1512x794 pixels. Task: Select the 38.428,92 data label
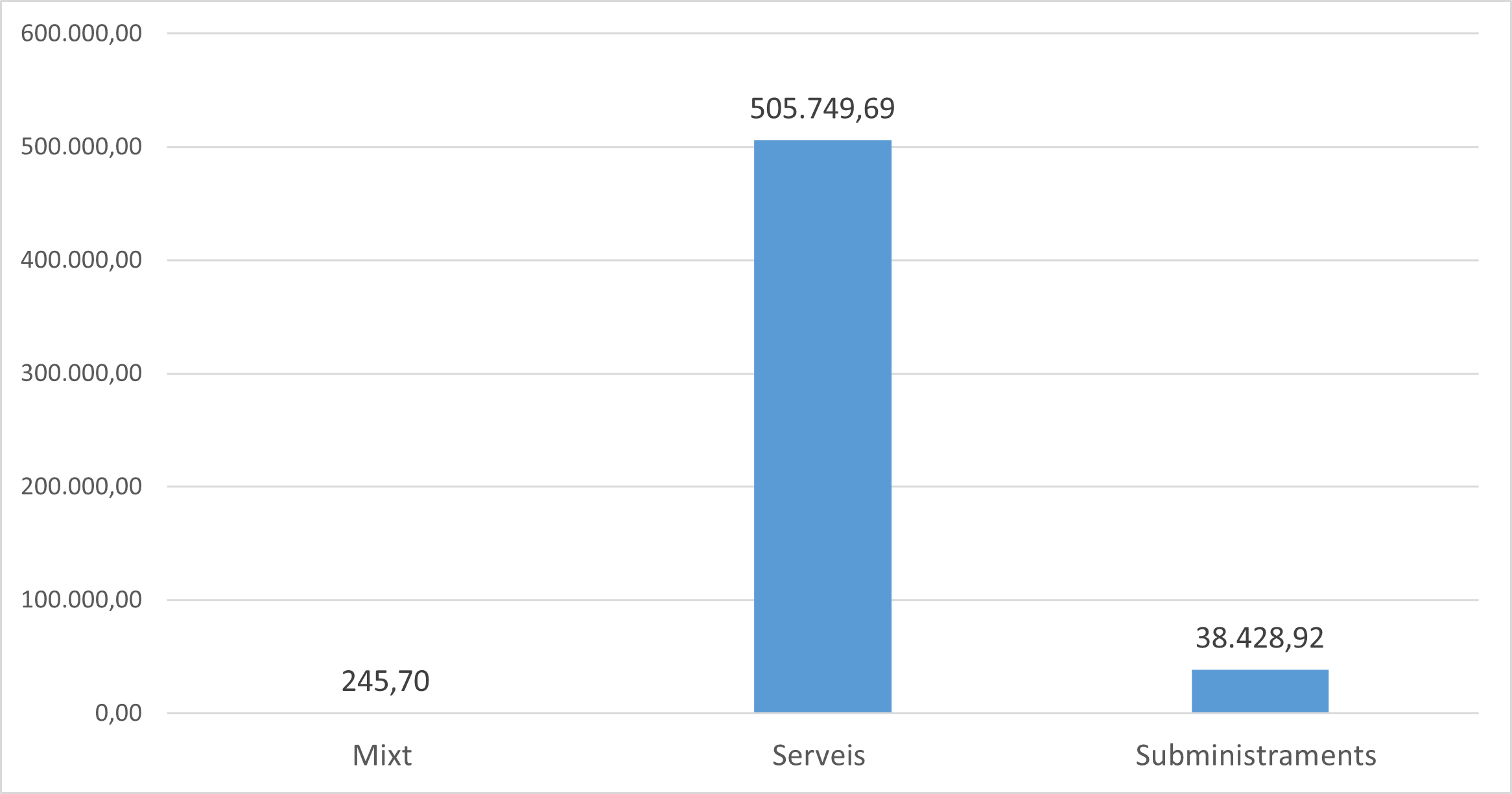[x=1259, y=638]
